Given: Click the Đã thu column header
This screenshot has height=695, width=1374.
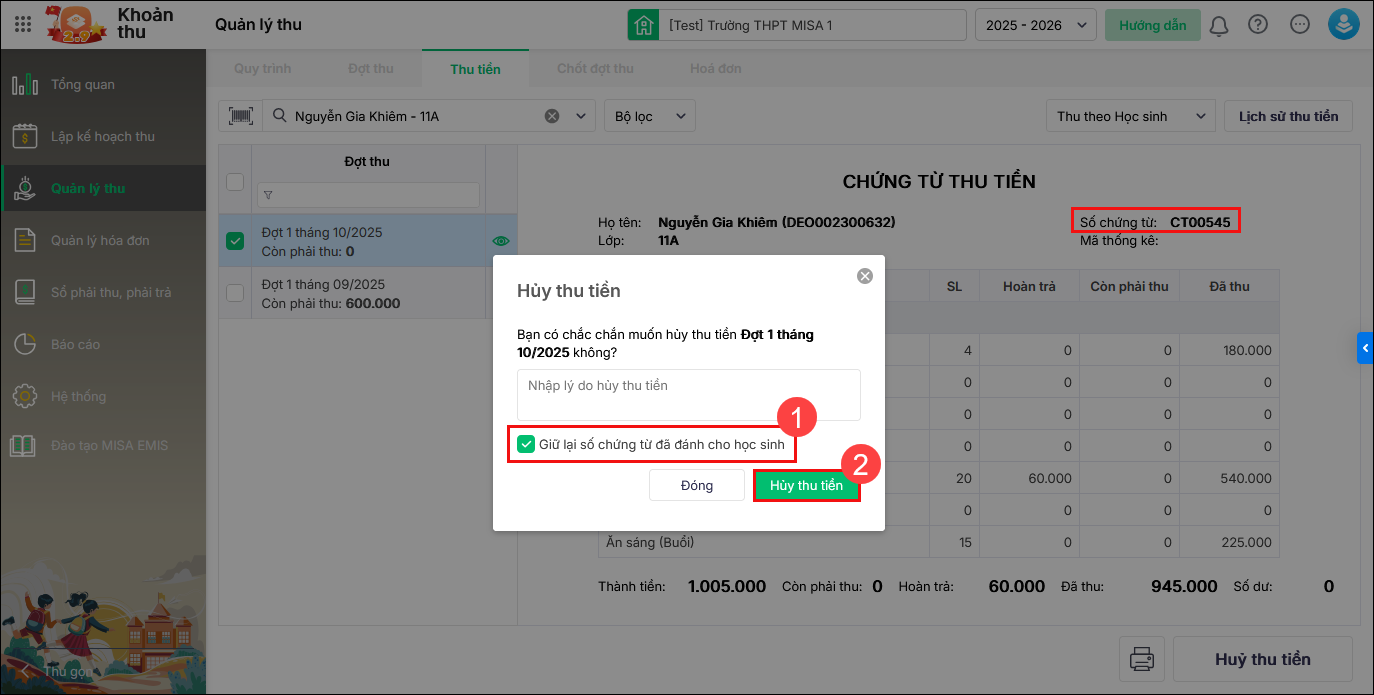Looking at the screenshot, I should [x=1229, y=286].
